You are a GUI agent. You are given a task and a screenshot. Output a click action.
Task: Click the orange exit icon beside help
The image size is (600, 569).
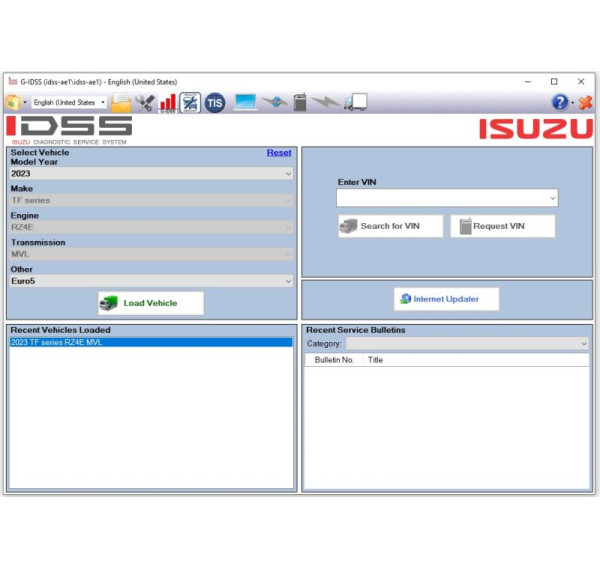click(x=584, y=102)
